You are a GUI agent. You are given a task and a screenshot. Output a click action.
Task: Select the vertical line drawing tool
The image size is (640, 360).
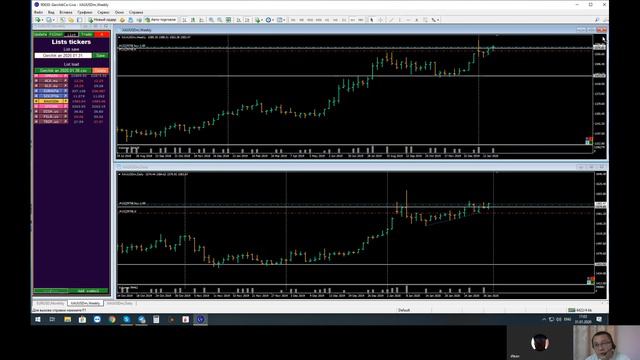coord(400,20)
